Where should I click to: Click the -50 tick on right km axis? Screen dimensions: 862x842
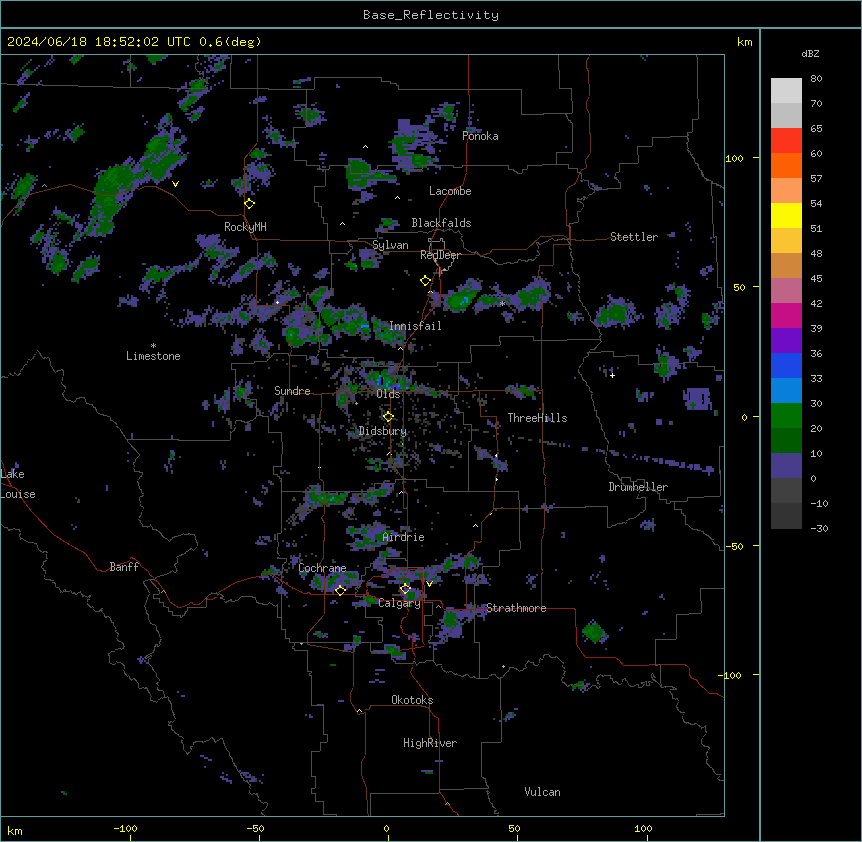click(x=734, y=546)
